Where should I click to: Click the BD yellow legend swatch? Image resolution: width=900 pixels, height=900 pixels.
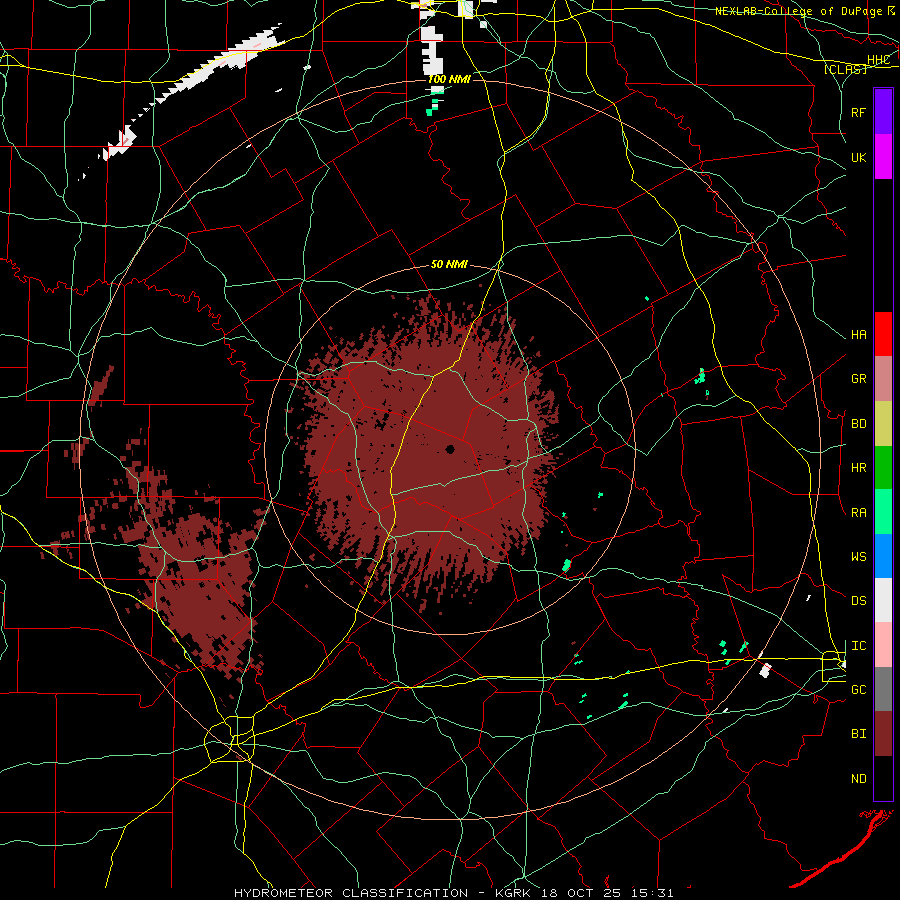click(883, 424)
